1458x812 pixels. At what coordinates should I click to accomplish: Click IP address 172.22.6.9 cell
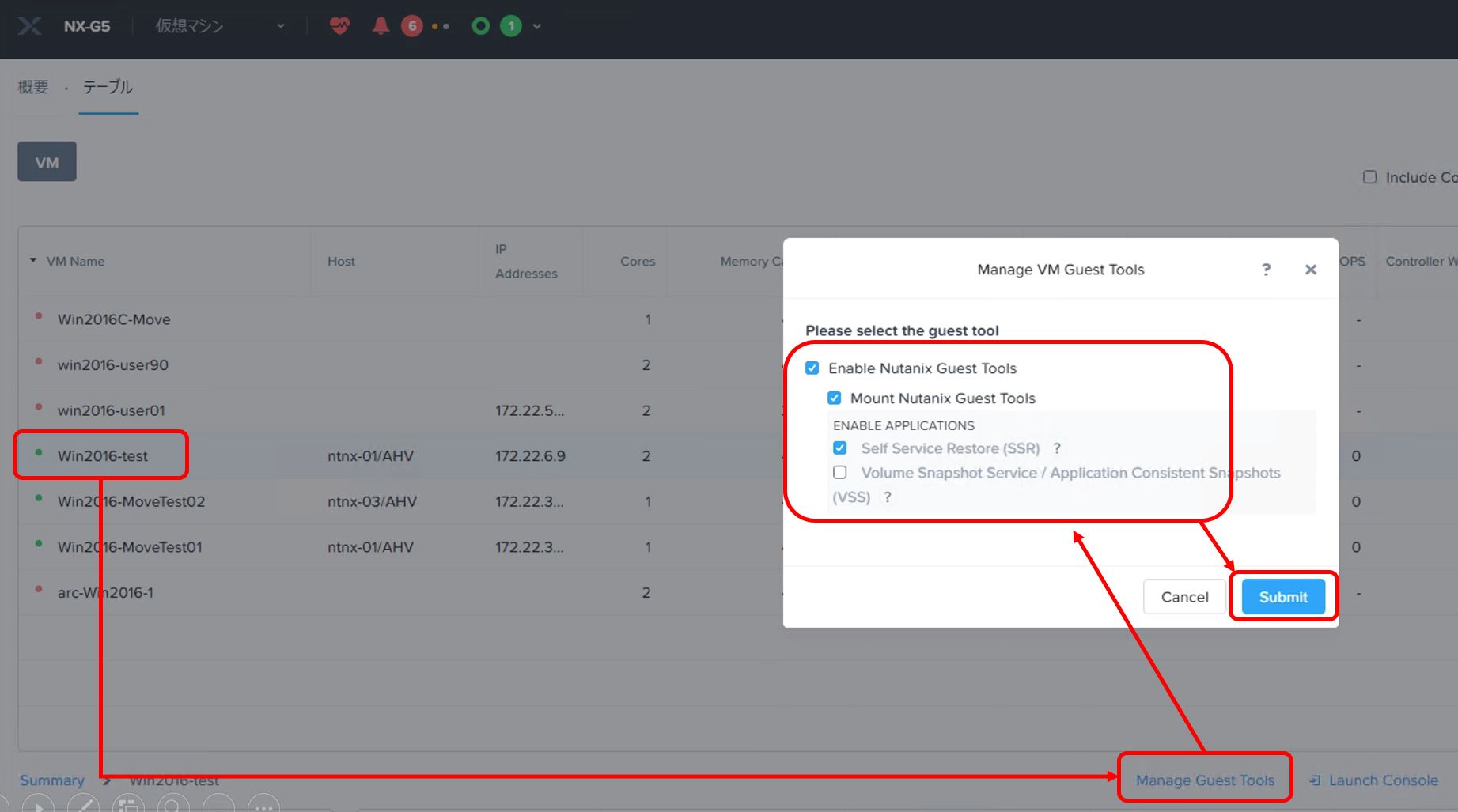coord(530,455)
